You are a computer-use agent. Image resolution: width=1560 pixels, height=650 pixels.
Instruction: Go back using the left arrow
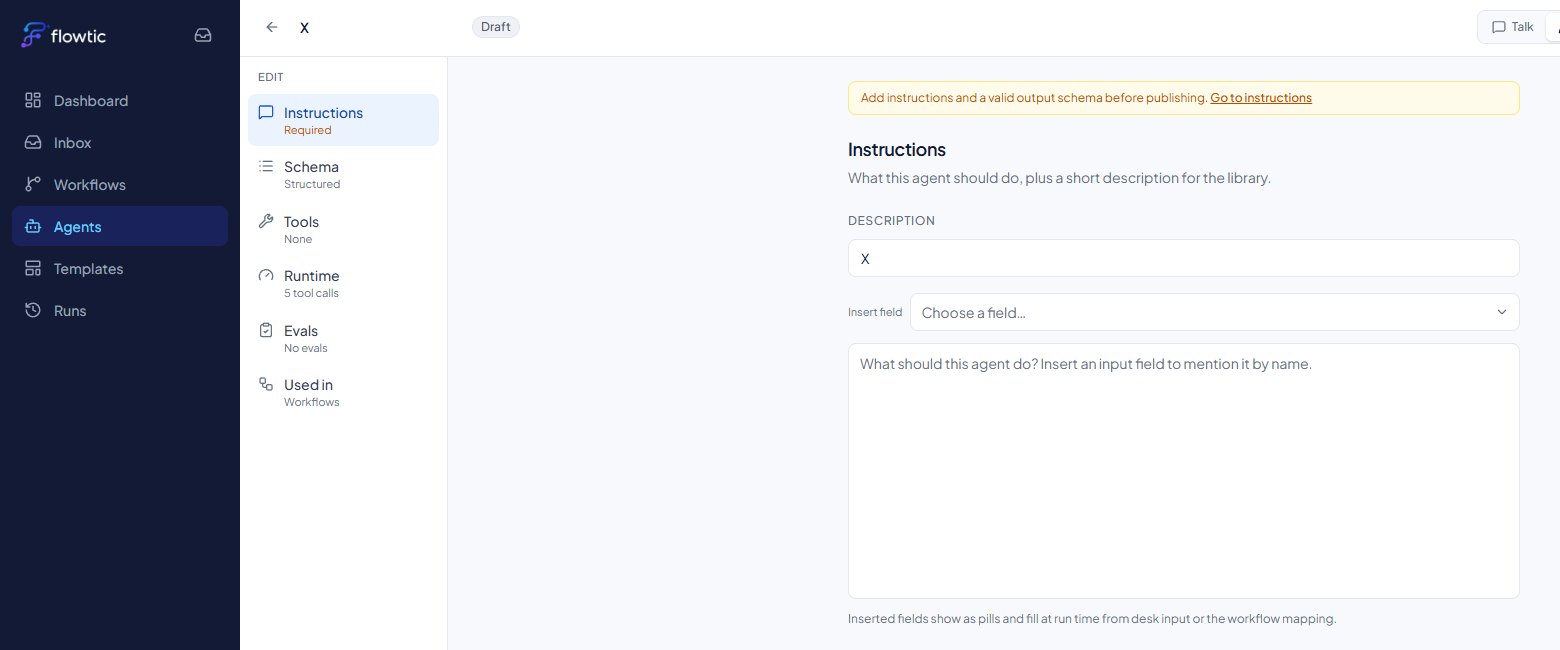point(271,27)
